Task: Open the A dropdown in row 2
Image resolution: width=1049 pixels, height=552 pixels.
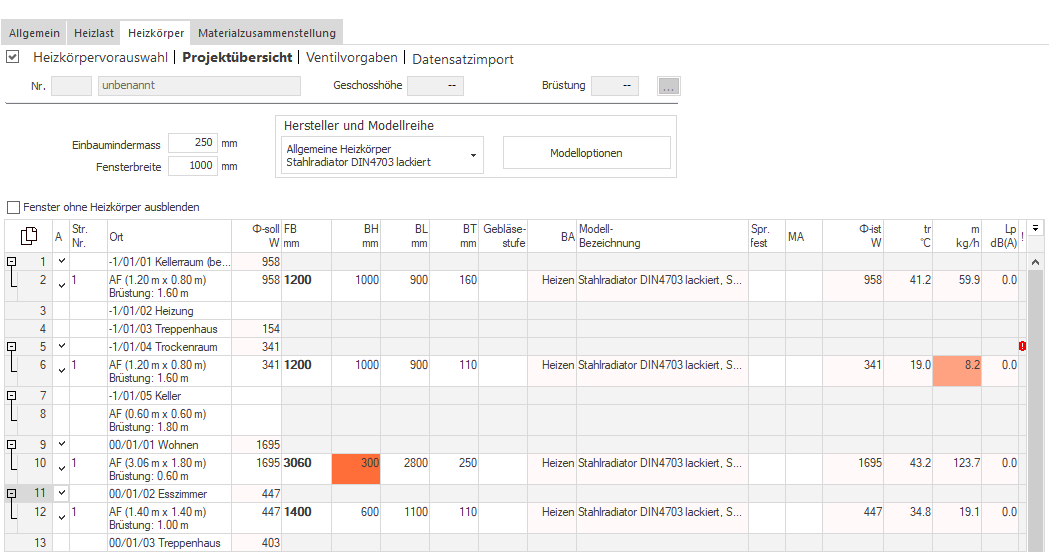Action: pyautogui.click(x=62, y=286)
